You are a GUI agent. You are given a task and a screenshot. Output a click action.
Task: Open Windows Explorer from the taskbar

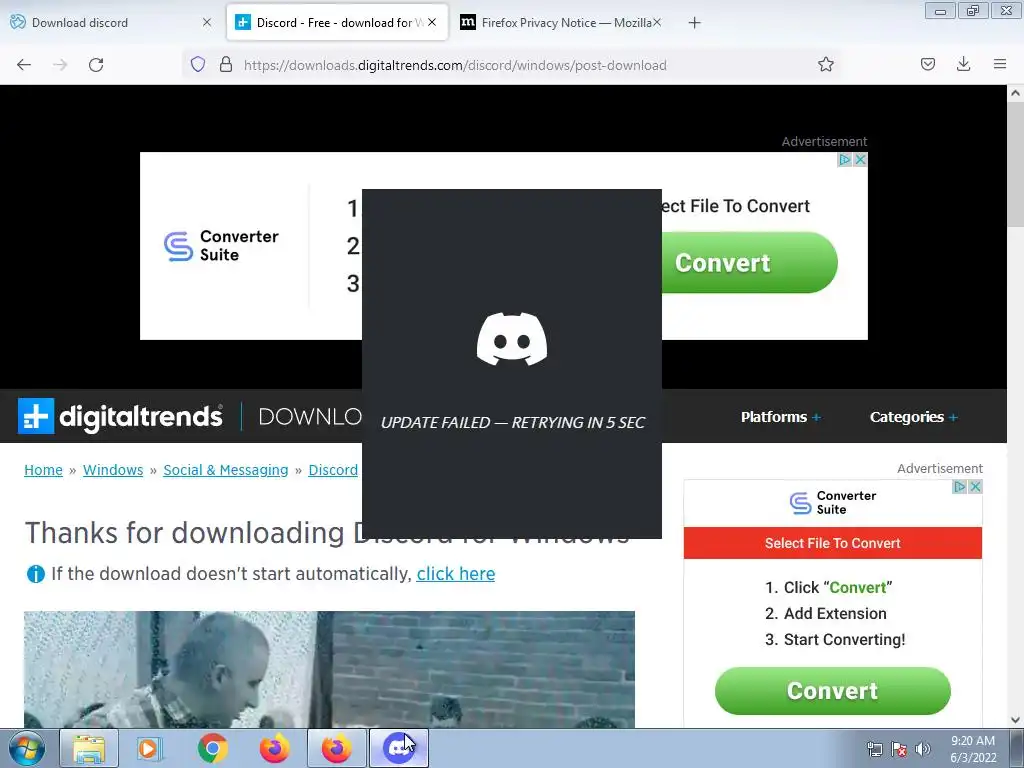pyautogui.click(x=89, y=748)
